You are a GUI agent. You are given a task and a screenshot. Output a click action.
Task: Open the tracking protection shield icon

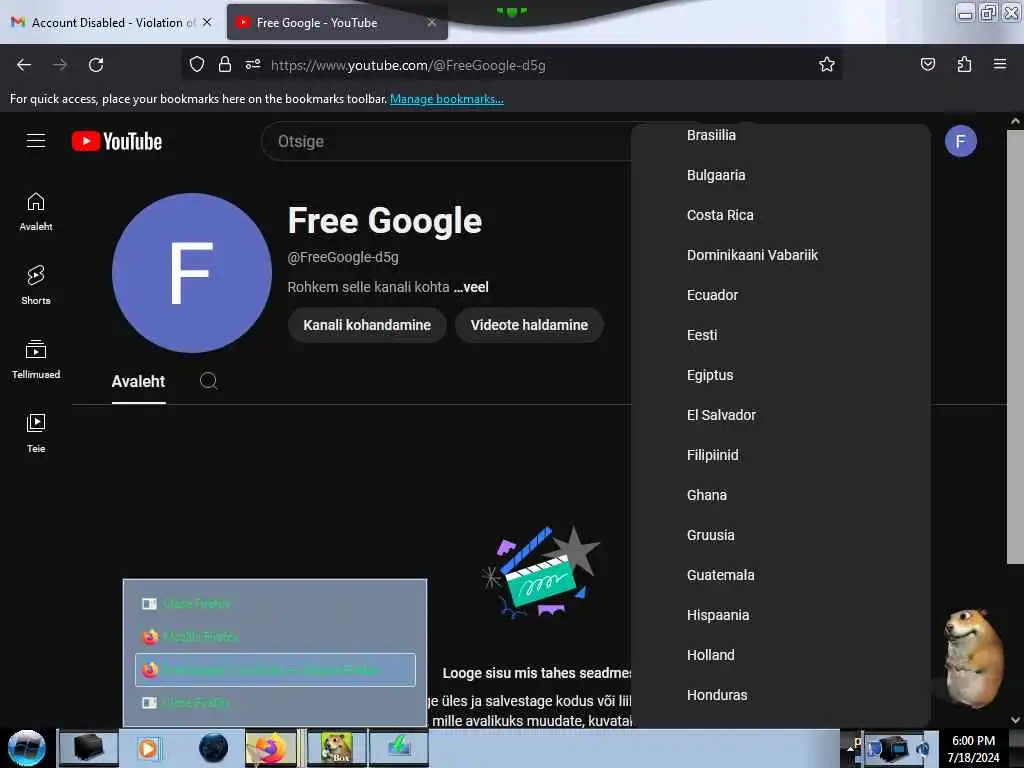(197, 64)
